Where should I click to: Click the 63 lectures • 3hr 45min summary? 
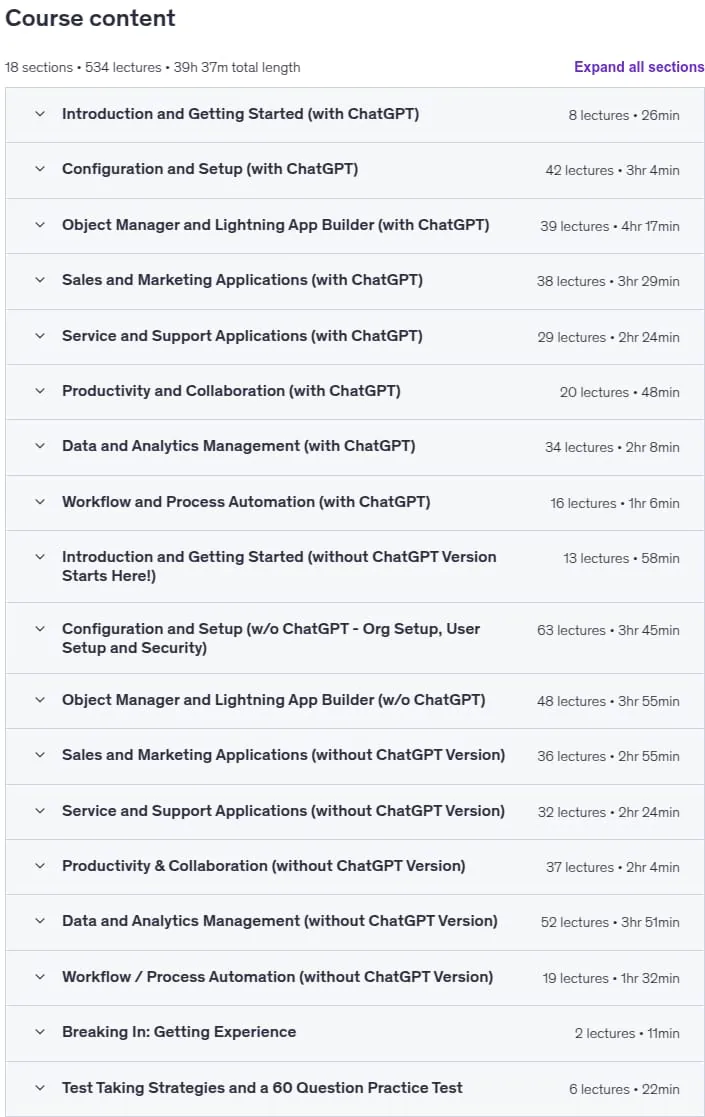[x=608, y=630]
